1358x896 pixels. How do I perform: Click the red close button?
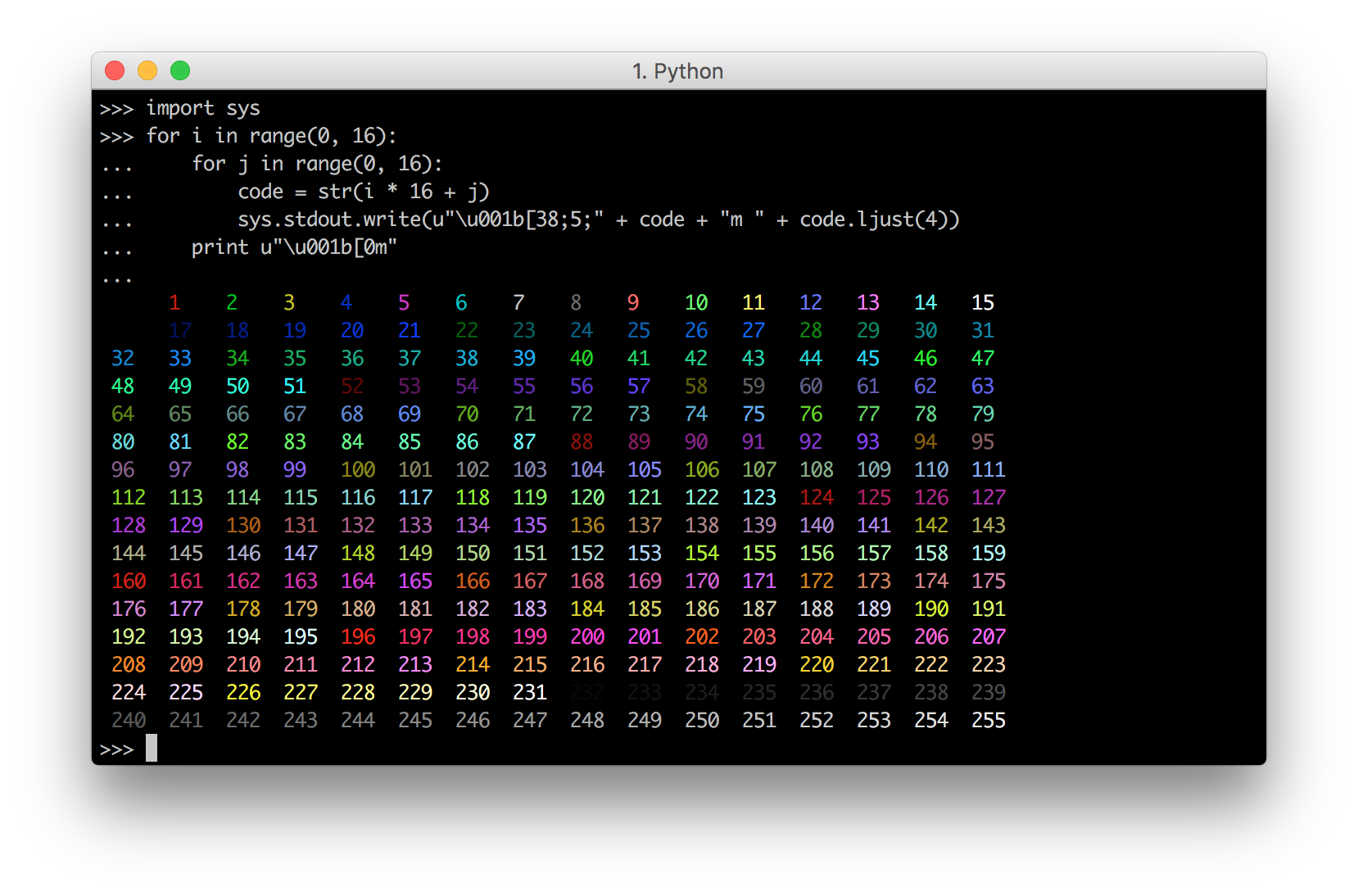[115, 70]
